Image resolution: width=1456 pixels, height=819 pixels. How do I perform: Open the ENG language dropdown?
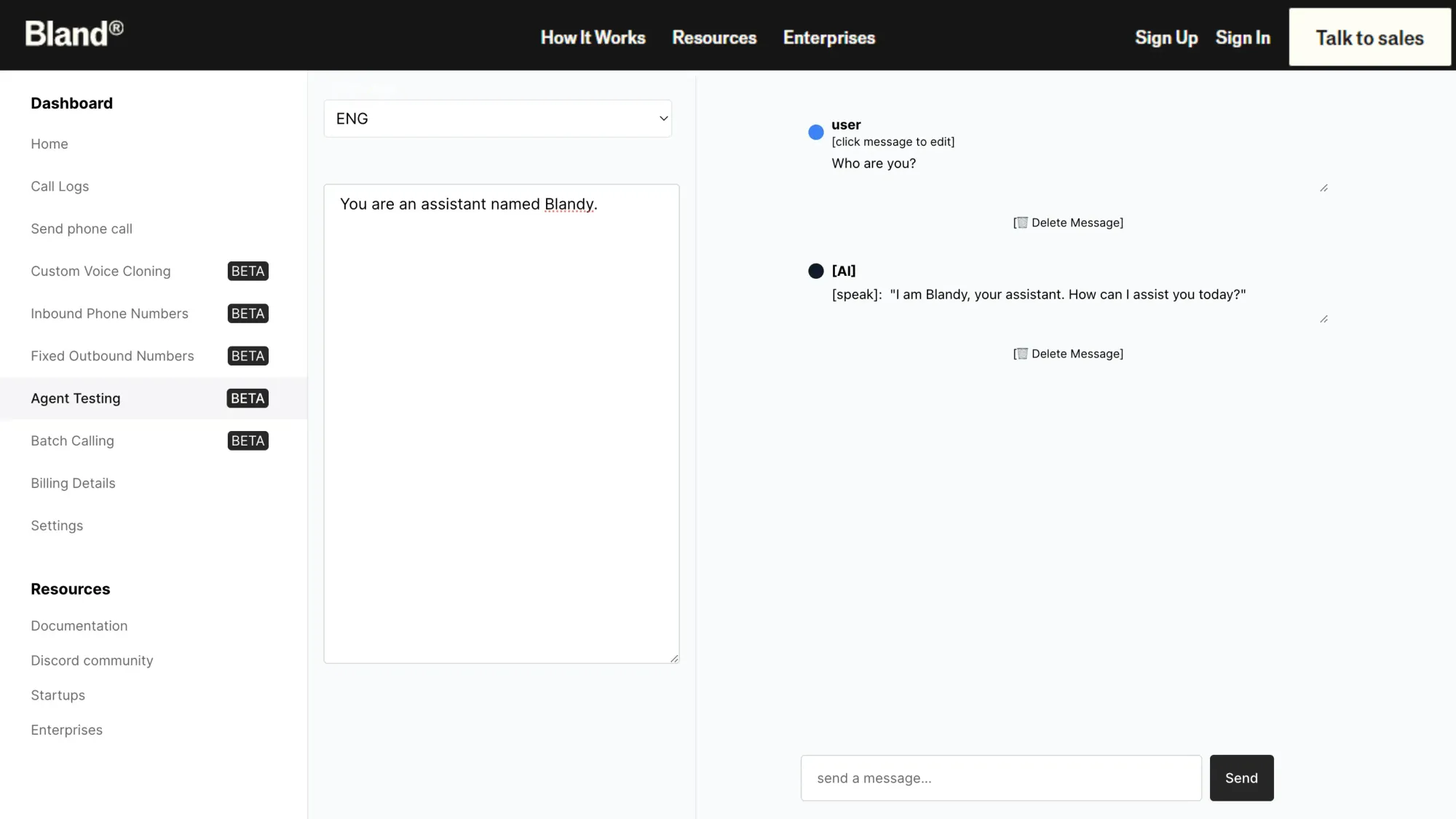click(x=498, y=118)
